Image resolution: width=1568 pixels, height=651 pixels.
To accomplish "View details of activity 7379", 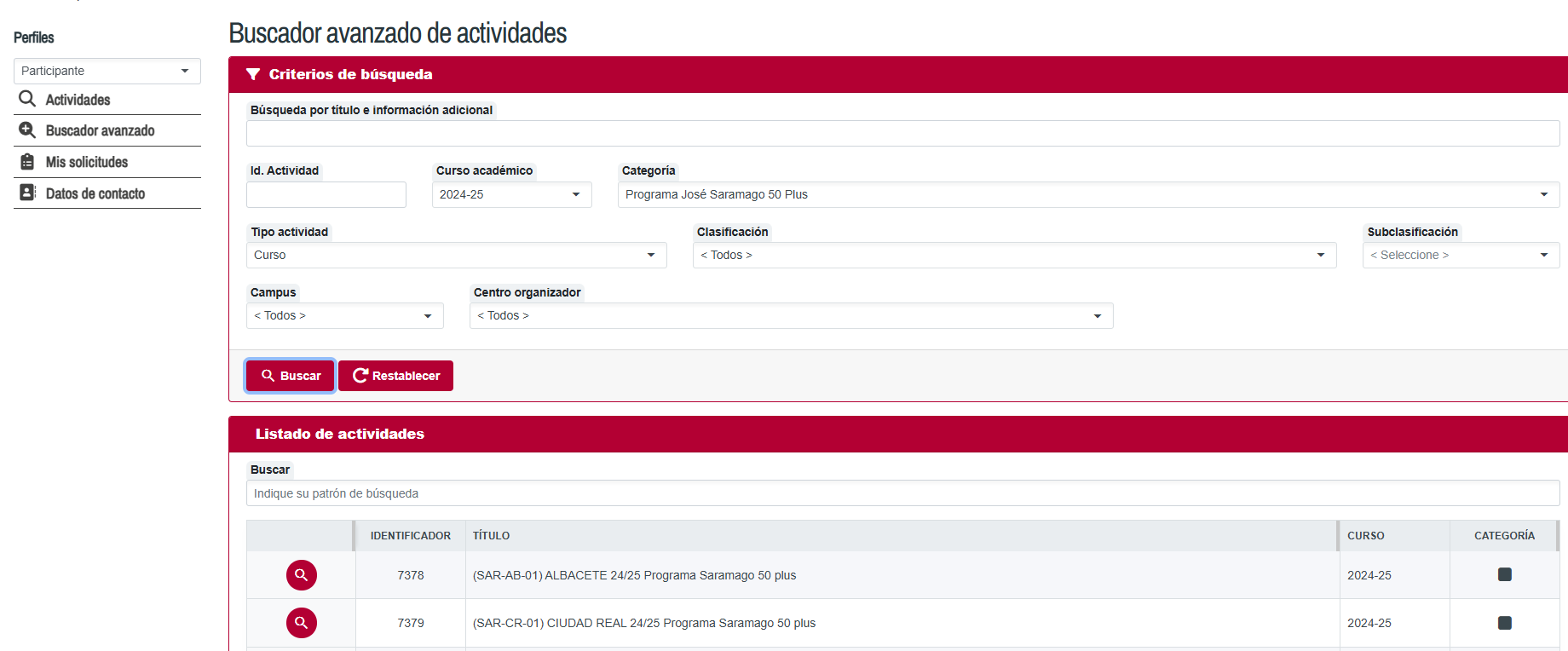I will 301,623.
